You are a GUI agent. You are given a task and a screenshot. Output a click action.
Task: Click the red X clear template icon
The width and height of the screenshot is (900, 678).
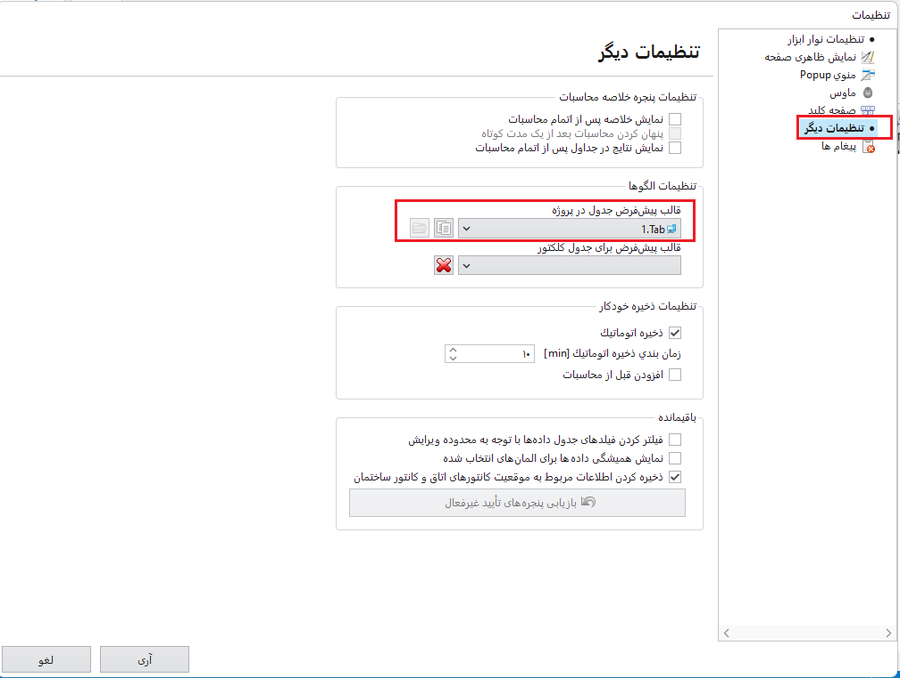(x=443, y=265)
